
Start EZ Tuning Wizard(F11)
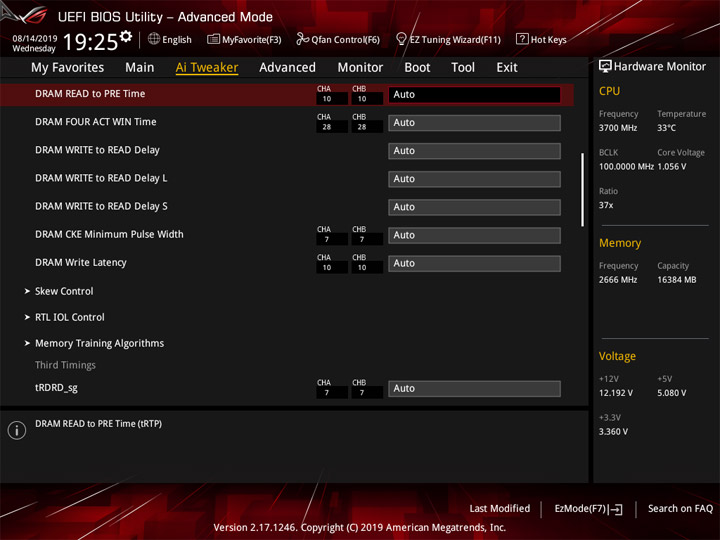[x=455, y=39]
